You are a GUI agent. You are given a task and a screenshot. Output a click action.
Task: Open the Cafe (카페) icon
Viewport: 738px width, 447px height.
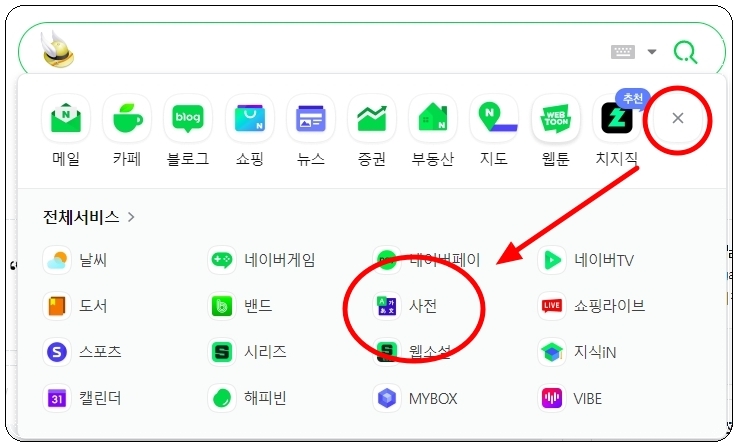[x=127, y=118]
